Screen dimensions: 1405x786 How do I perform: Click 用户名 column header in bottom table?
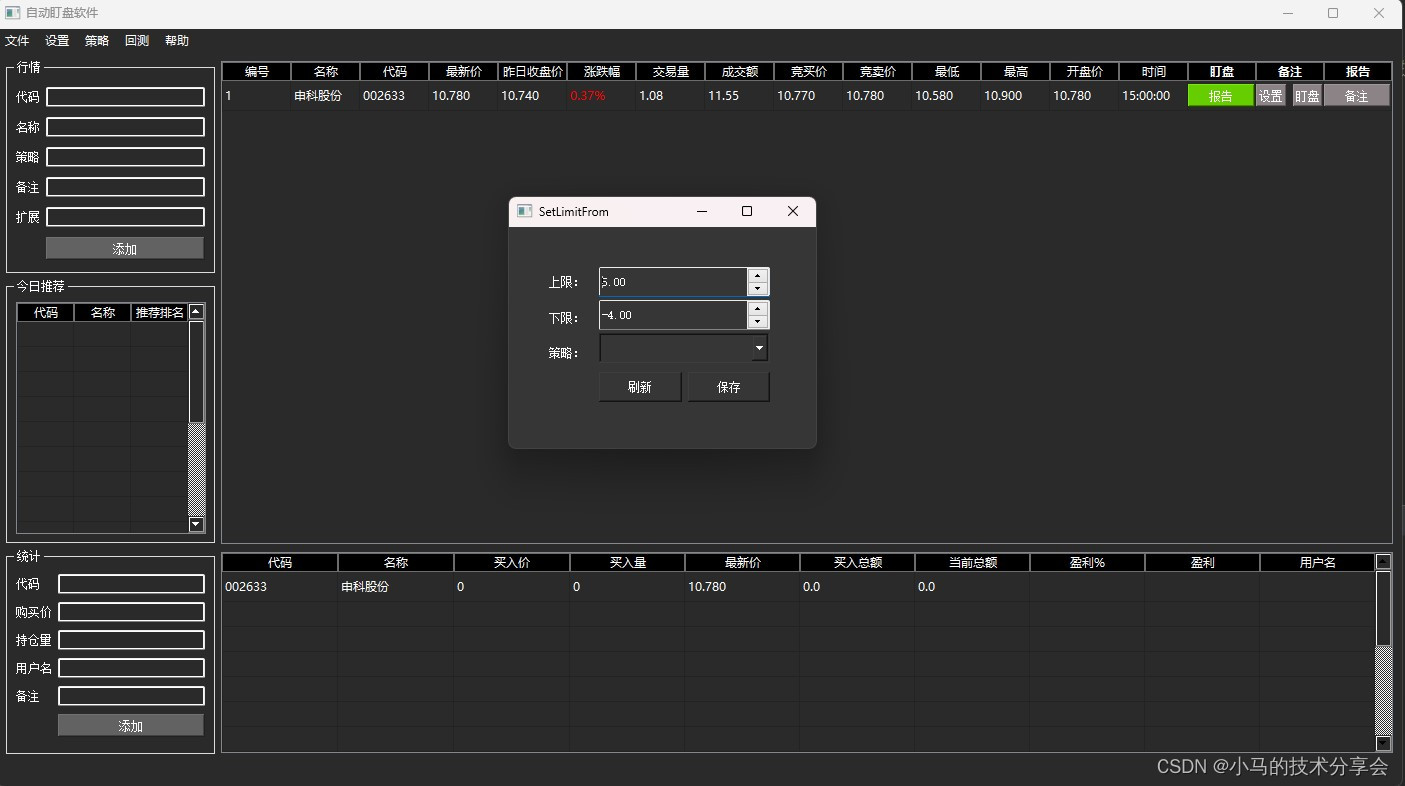tap(1317, 563)
